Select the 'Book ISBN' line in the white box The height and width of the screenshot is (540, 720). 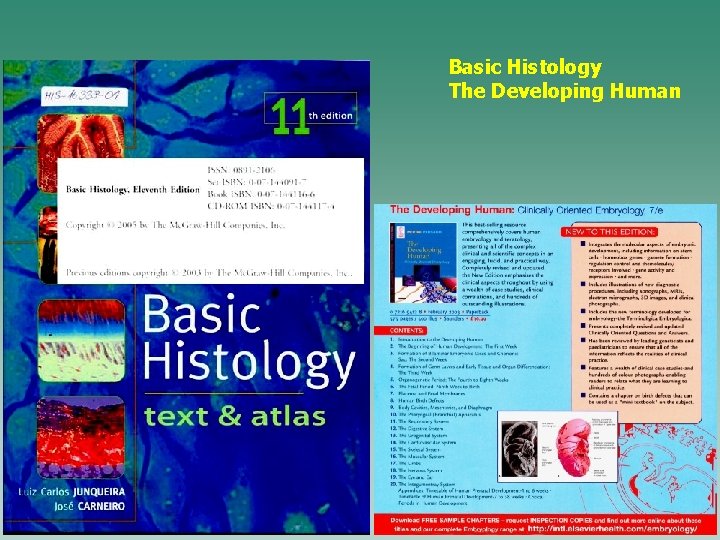(x=261, y=194)
